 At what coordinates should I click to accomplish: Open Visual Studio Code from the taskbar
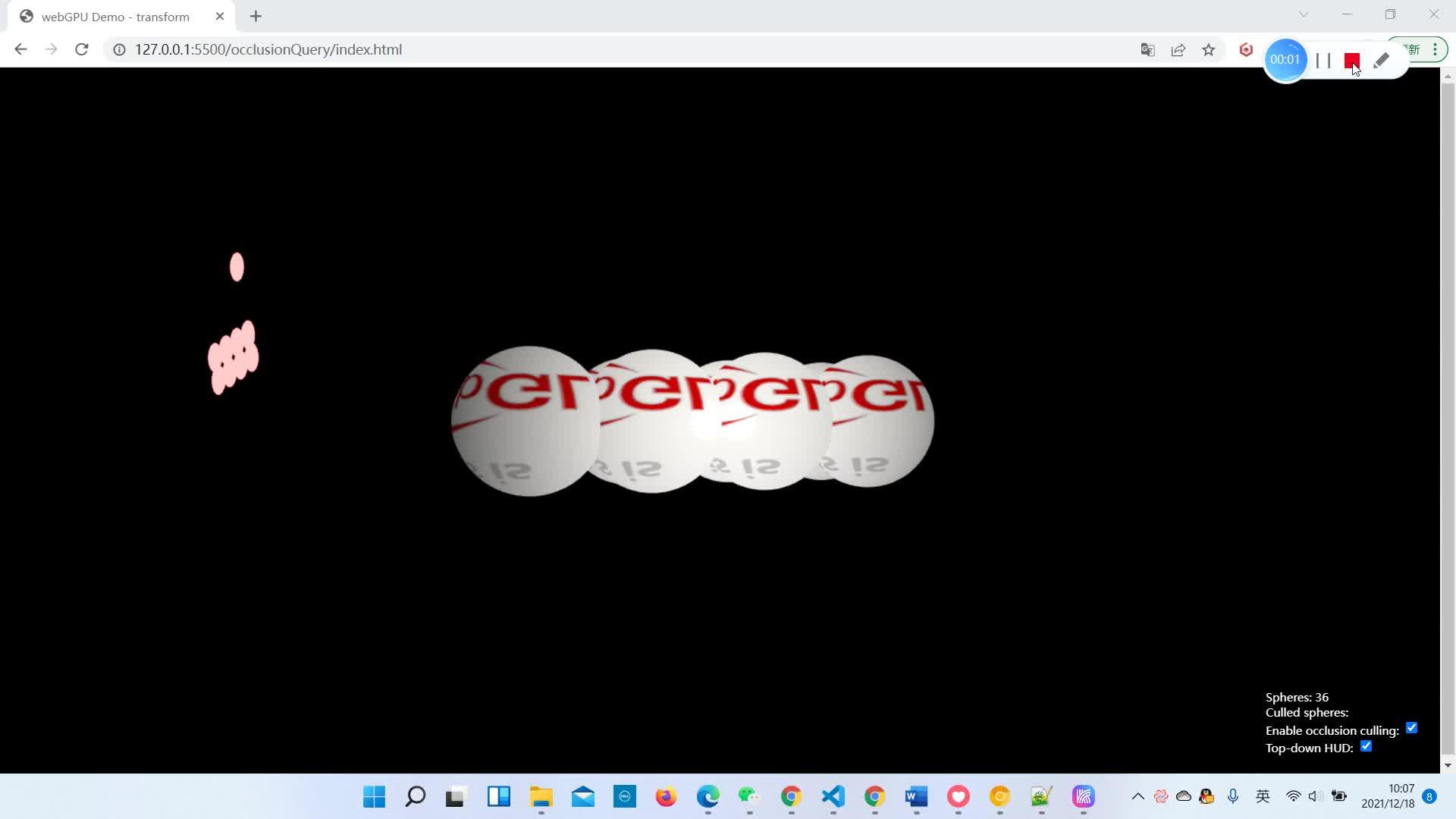[x=833, y=796]
